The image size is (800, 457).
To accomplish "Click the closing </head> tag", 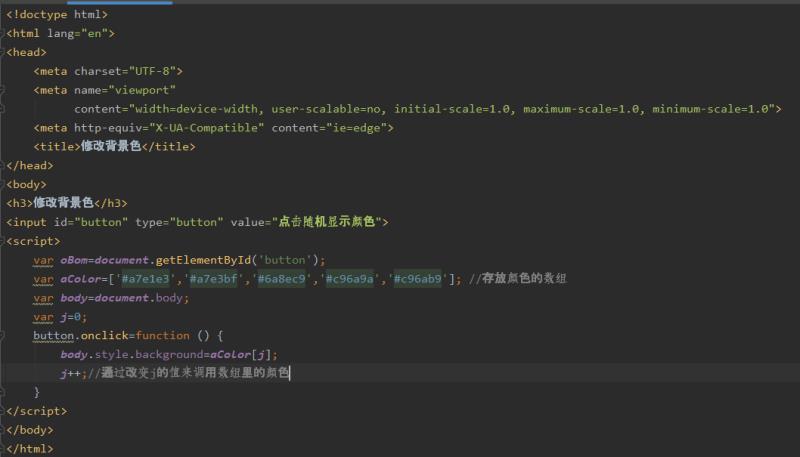I will tap(30, 166).
